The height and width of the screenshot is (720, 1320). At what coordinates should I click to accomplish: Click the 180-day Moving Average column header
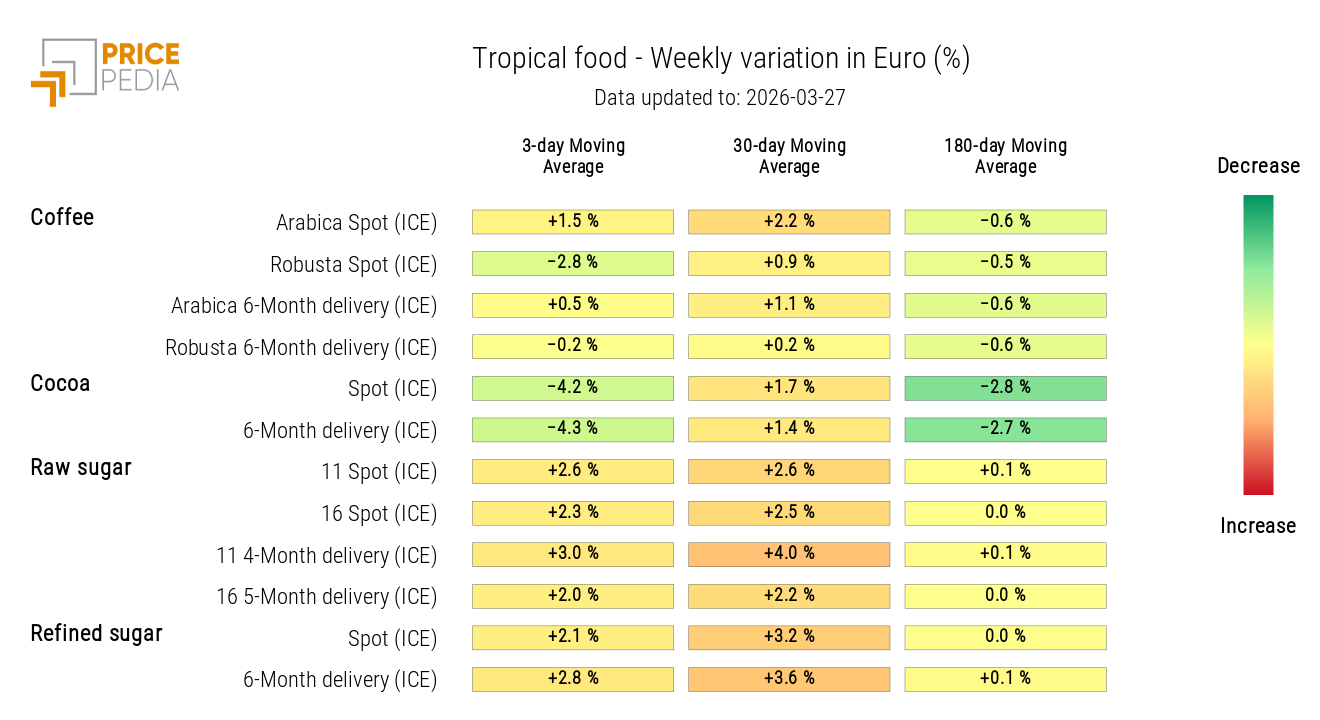(1005, 156)
